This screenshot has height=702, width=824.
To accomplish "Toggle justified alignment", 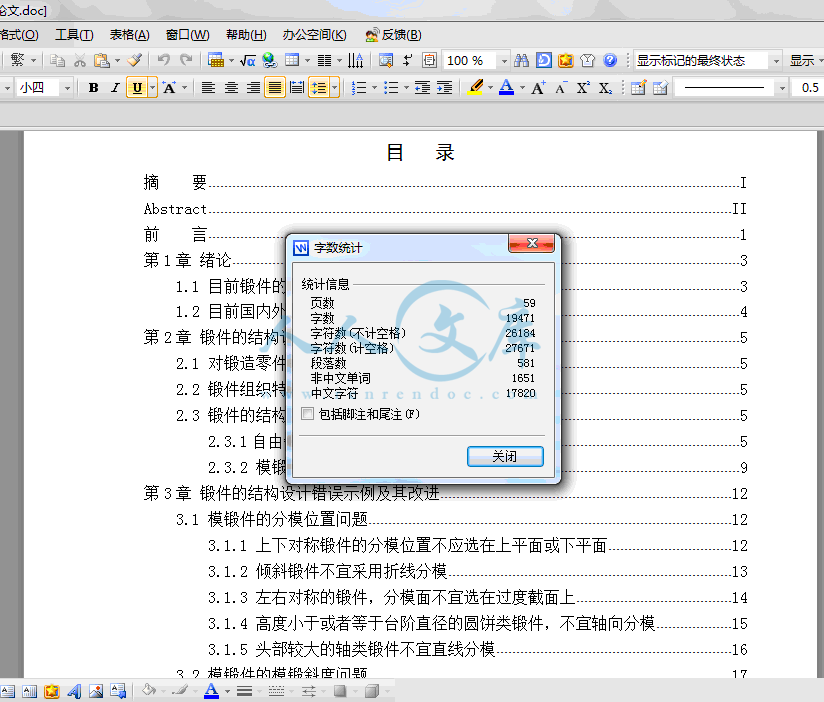I will tap(275, 88).
